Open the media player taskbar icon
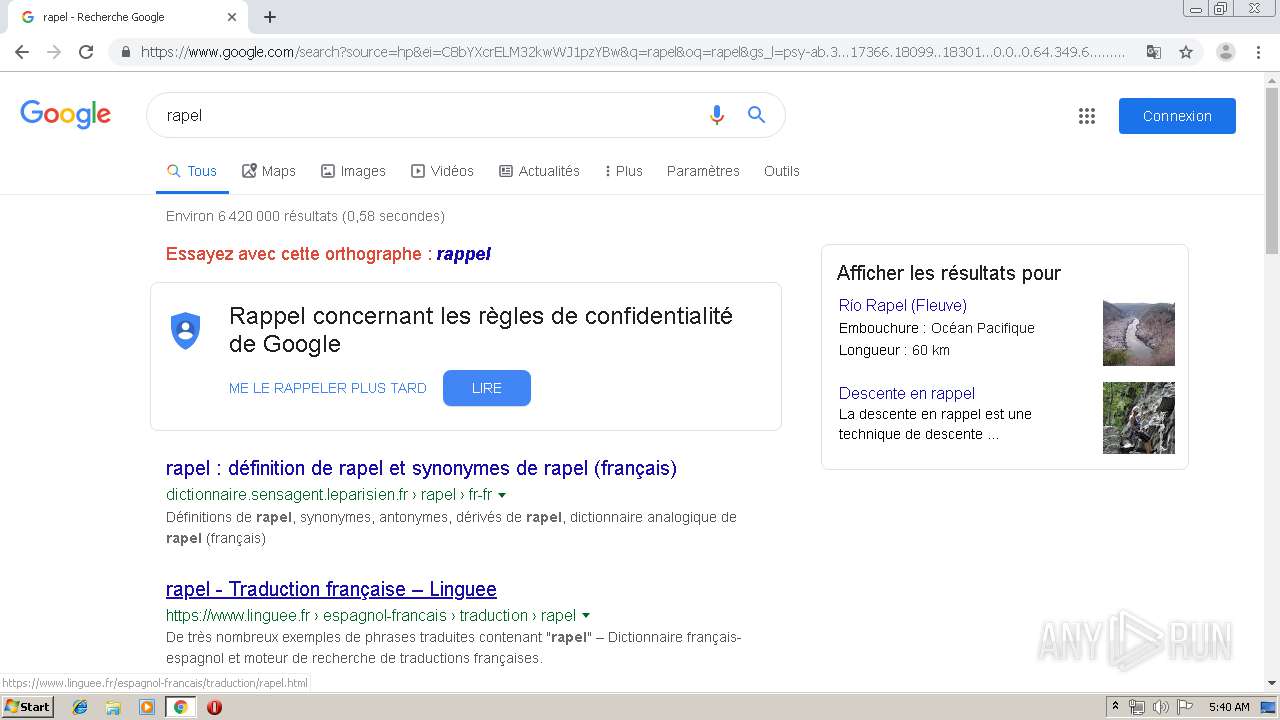The height and width of the screenshot is (720, 1280). (x=147, y=707)
